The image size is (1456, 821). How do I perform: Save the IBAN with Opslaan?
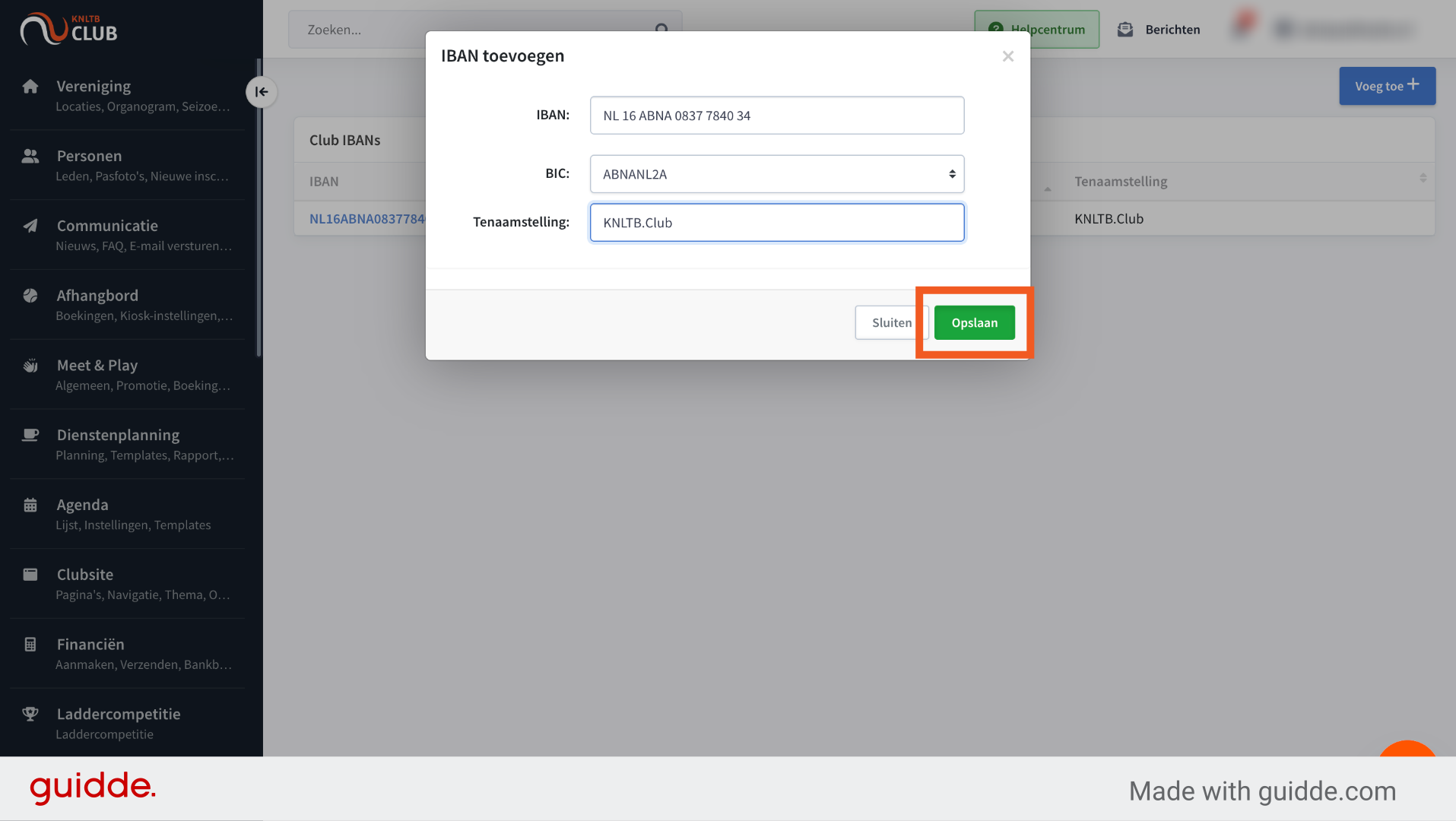tap(974, 322)
